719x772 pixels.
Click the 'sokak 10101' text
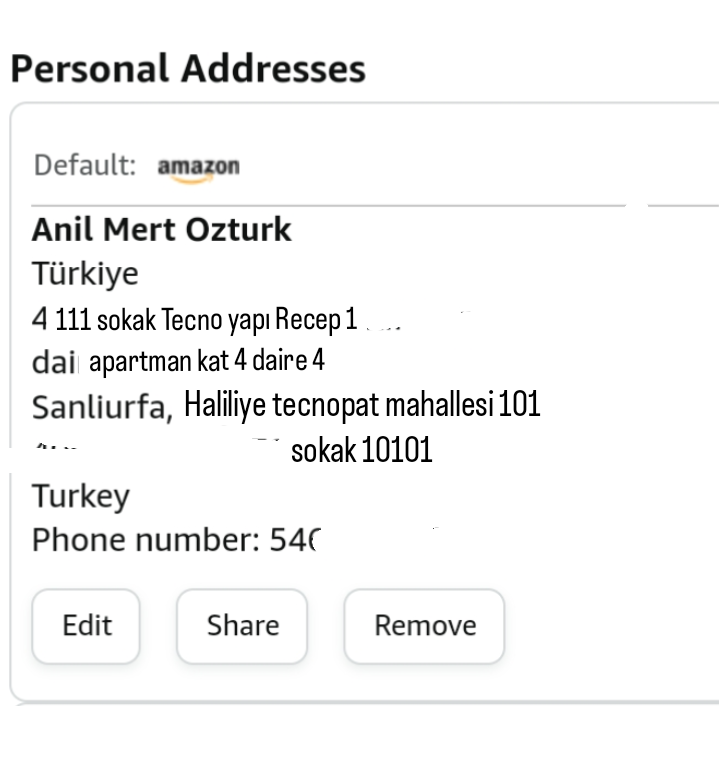point(361,450)
